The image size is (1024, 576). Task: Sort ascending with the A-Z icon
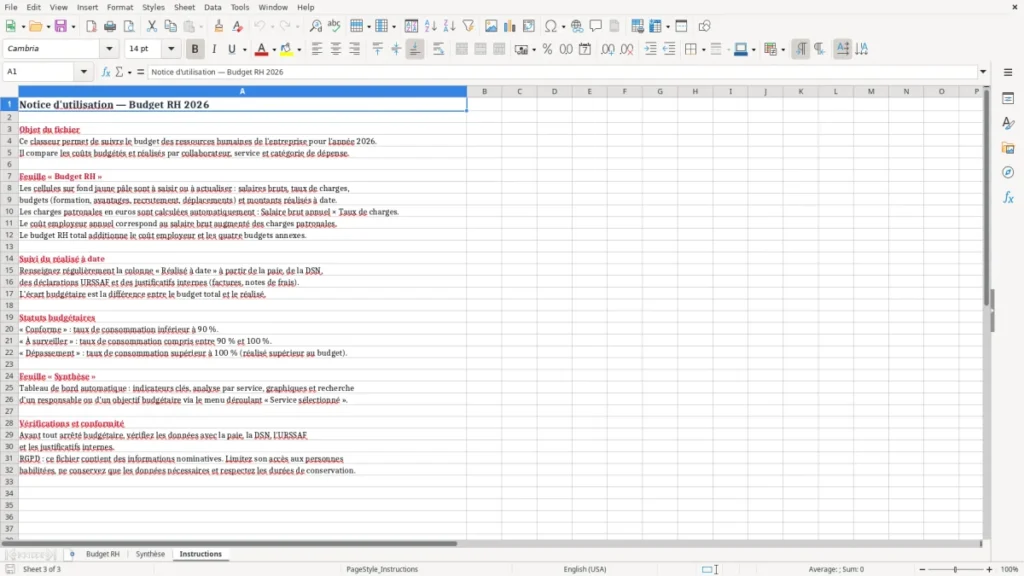430,26
